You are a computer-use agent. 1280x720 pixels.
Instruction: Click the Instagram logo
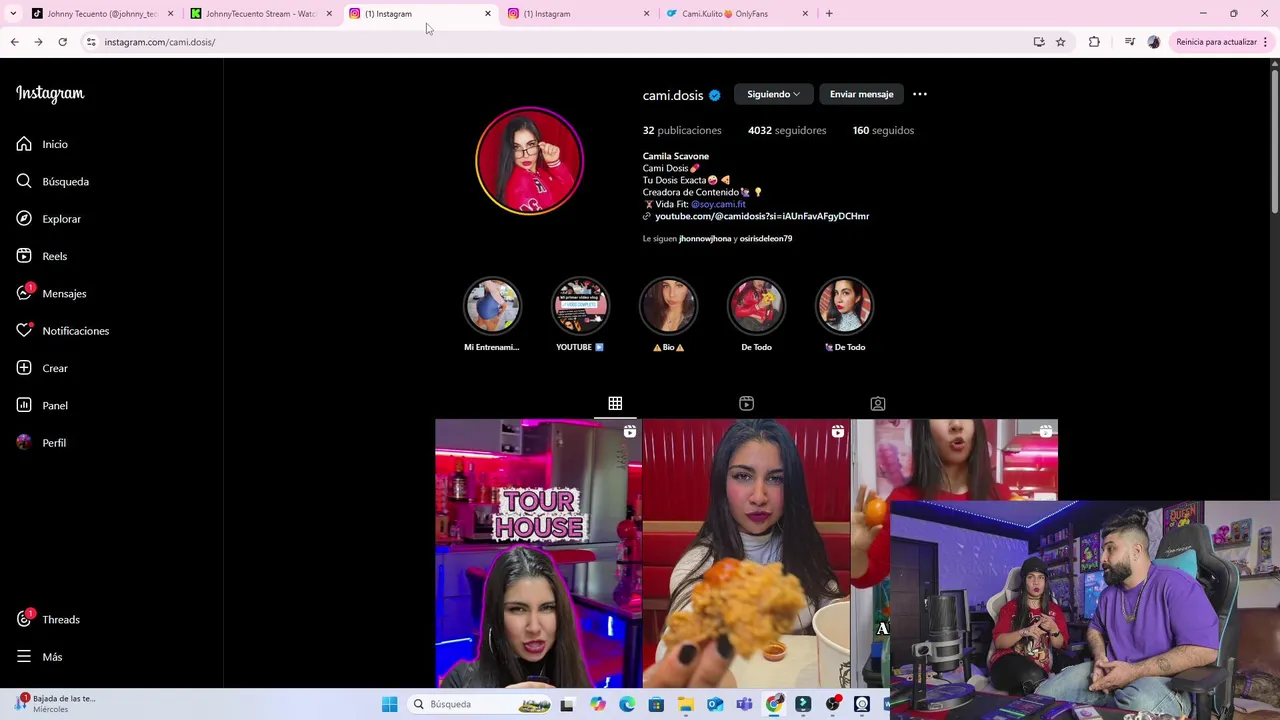coord(50,94)
